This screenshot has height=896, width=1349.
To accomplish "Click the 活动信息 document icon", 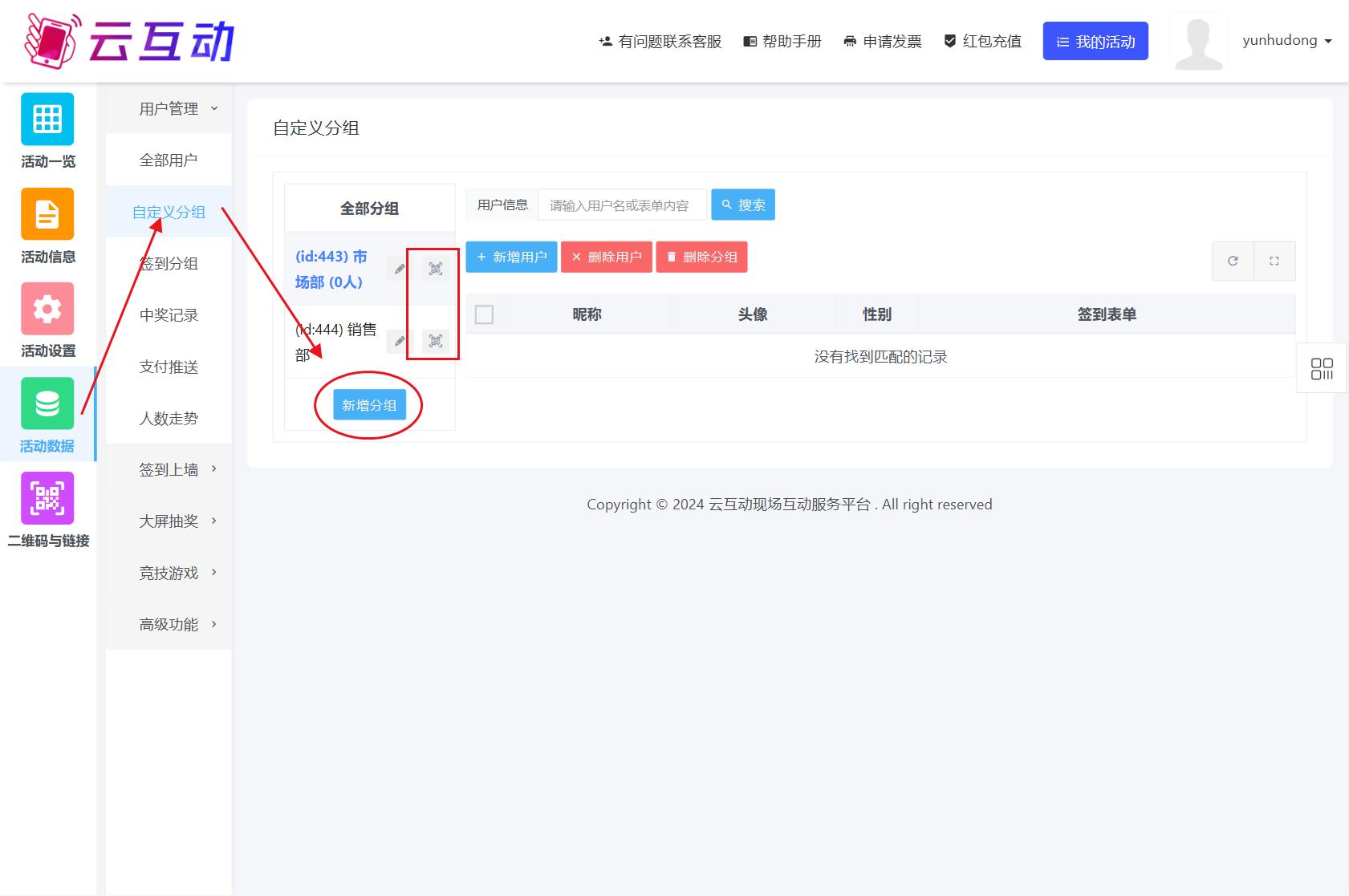I will coord(47,214).
